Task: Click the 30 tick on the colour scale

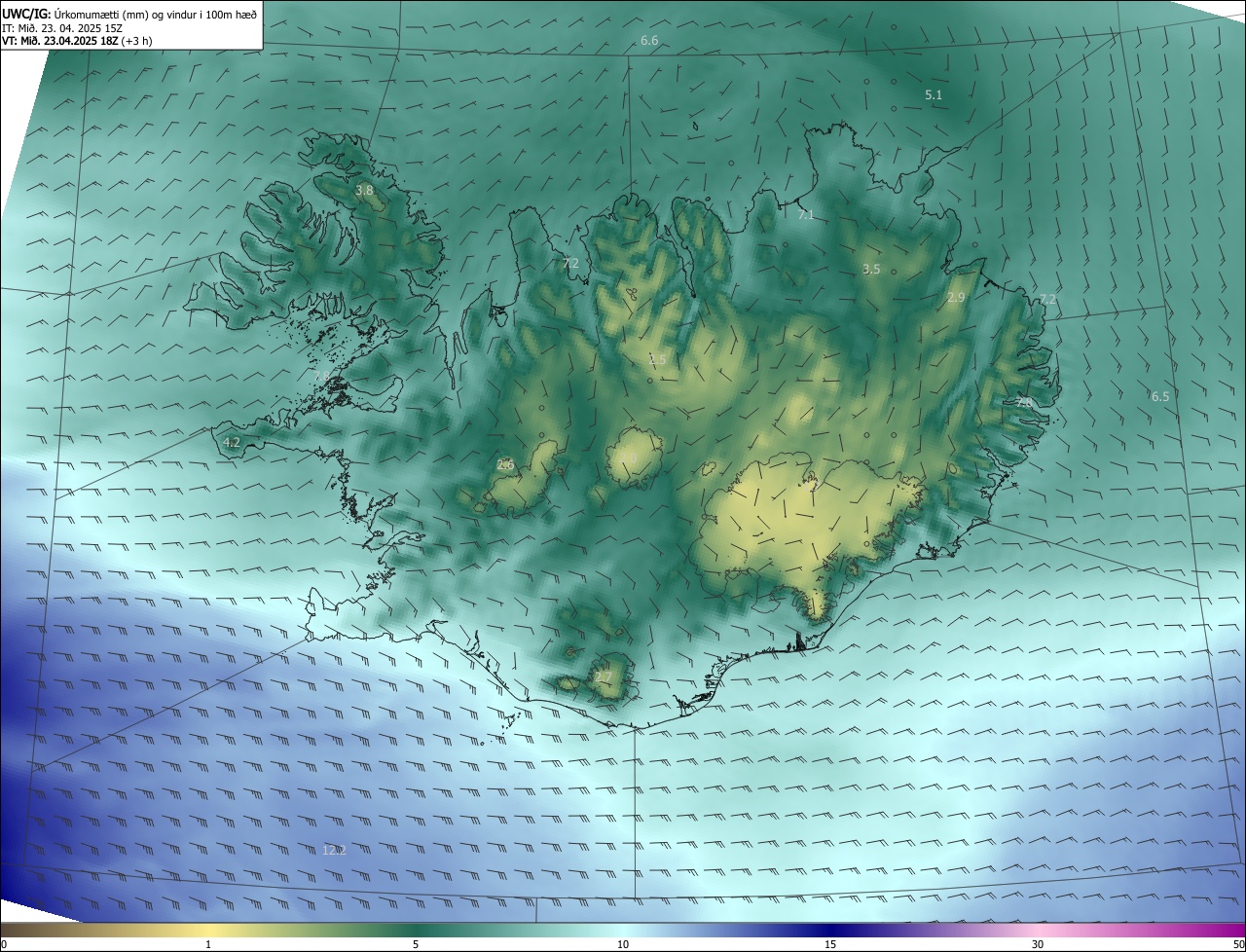Action: 1038,944
